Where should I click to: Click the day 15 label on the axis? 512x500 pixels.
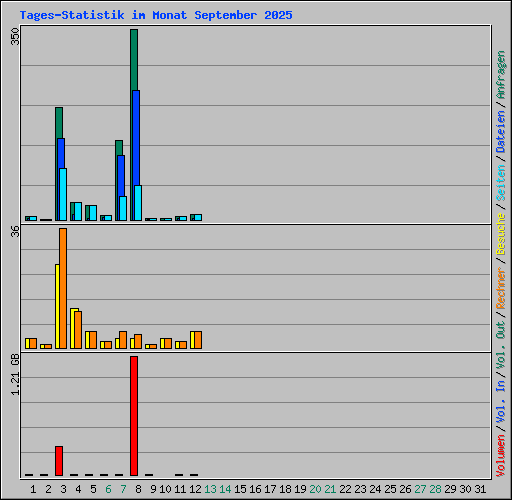(x=240, y=489)
